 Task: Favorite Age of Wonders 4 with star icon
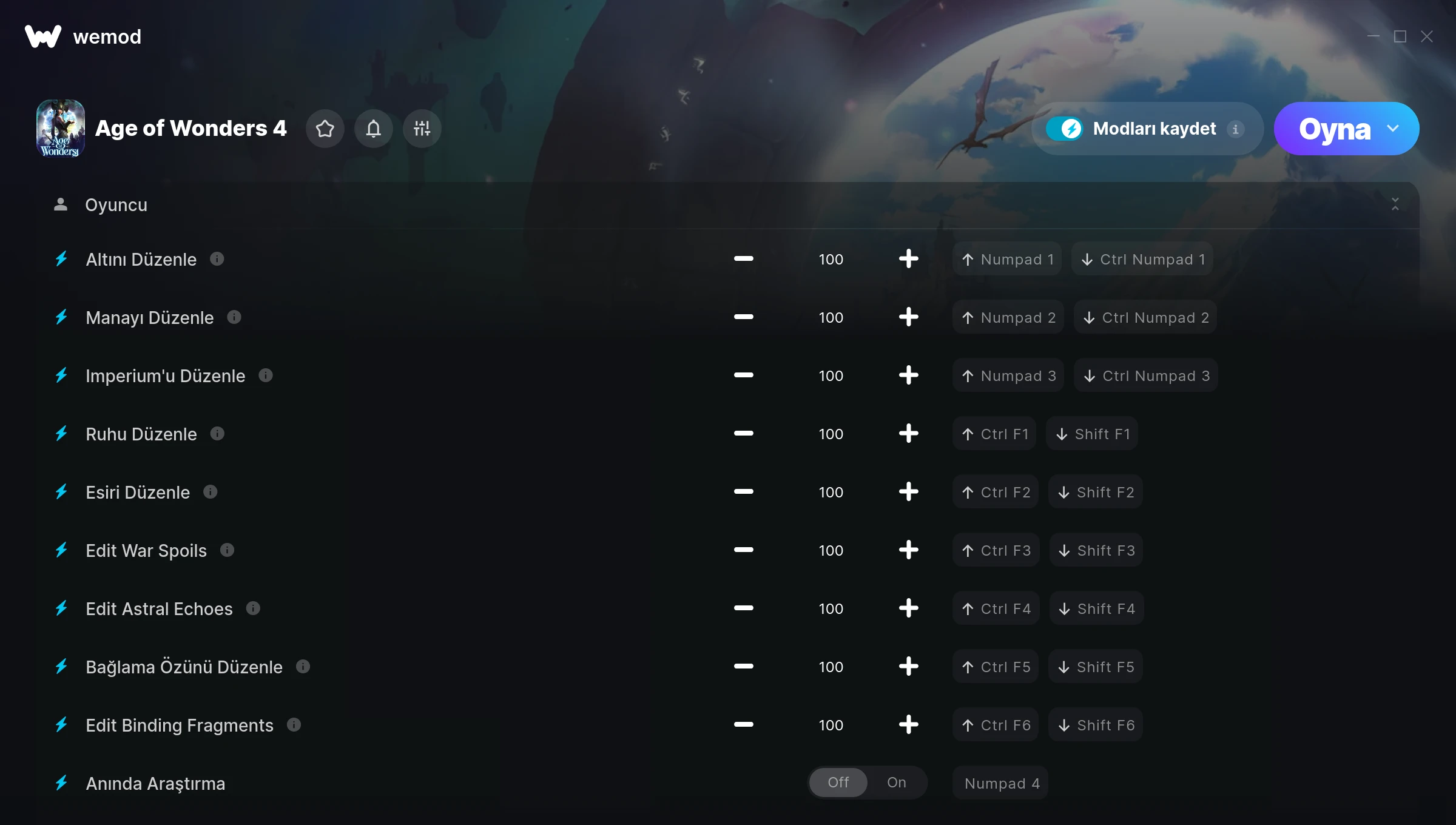click(x=325, y=129)
